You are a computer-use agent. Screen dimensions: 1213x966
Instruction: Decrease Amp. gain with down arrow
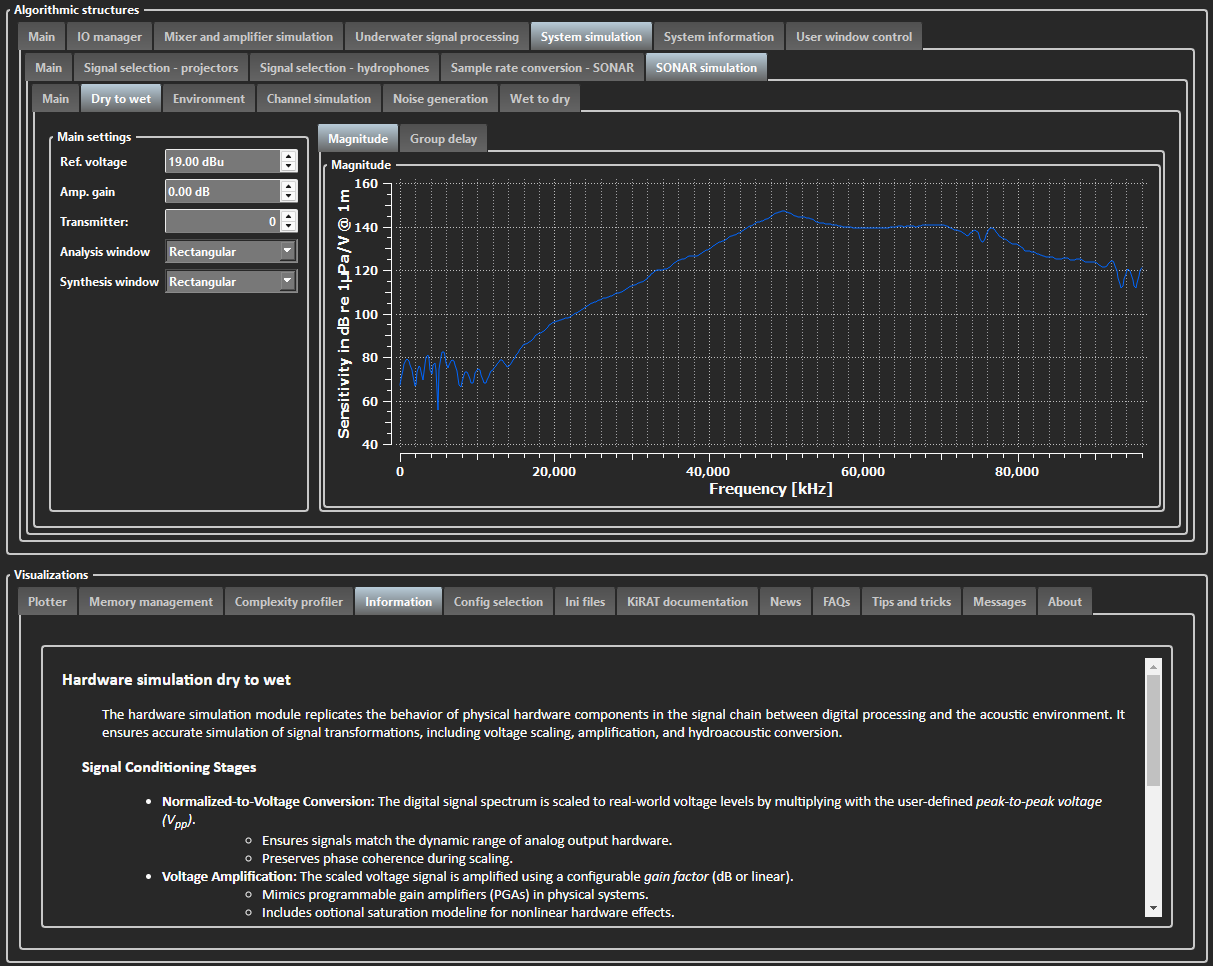(x=289, y=197)
